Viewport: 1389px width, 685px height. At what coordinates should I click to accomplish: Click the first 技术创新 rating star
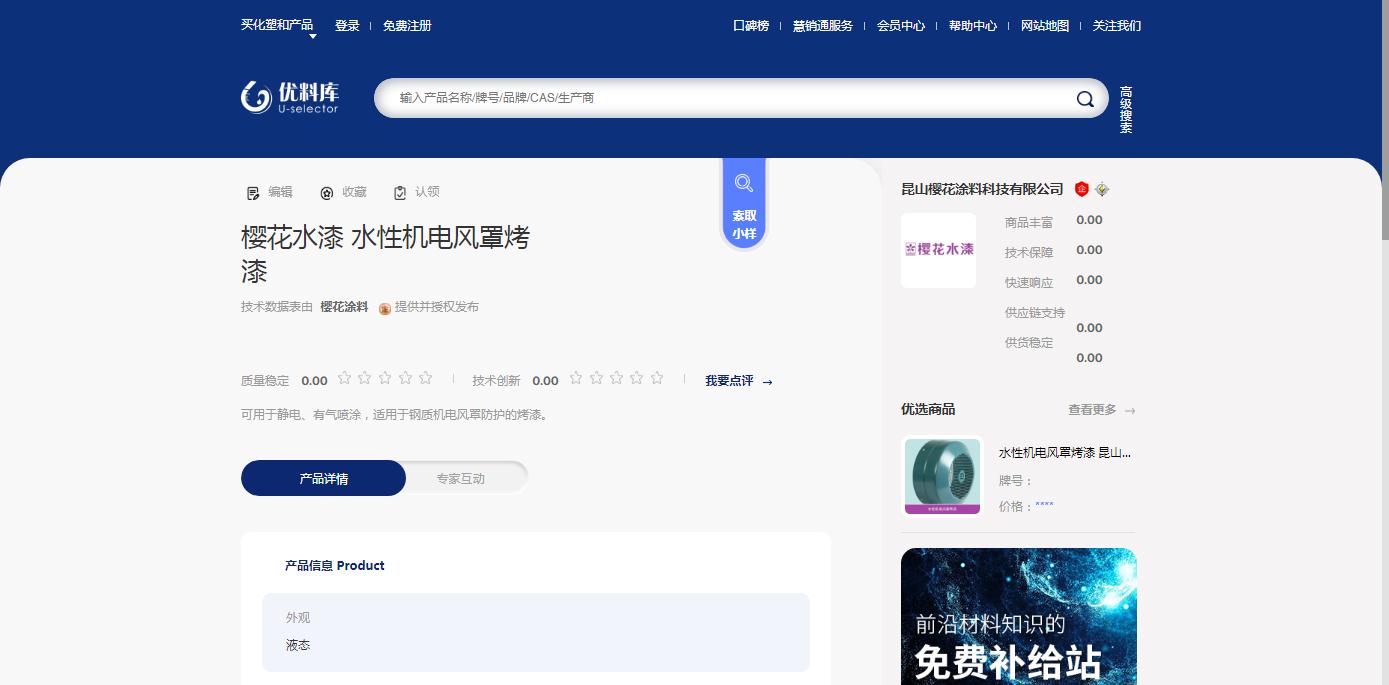point(576,378)
